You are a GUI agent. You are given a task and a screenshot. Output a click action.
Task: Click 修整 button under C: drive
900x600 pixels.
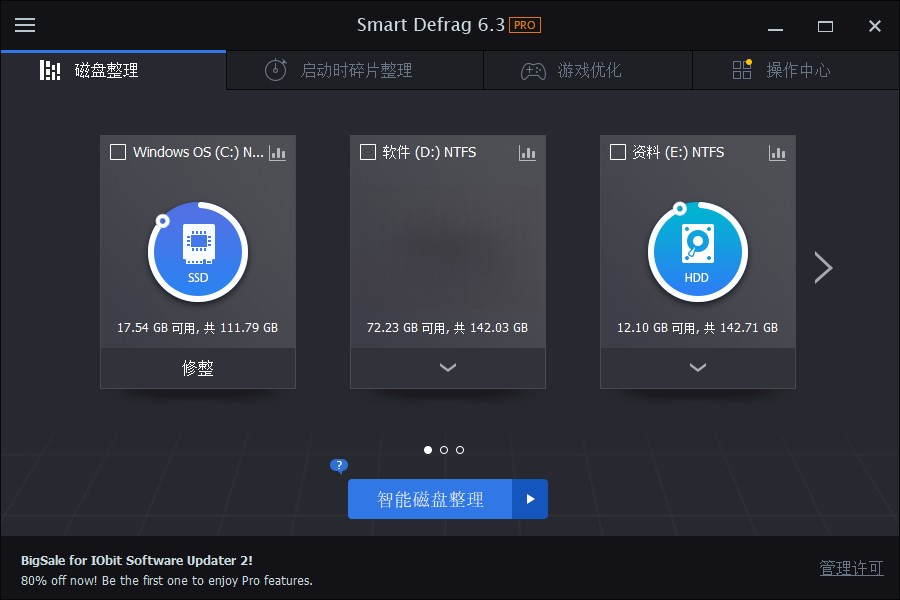[x=198, y=368]
